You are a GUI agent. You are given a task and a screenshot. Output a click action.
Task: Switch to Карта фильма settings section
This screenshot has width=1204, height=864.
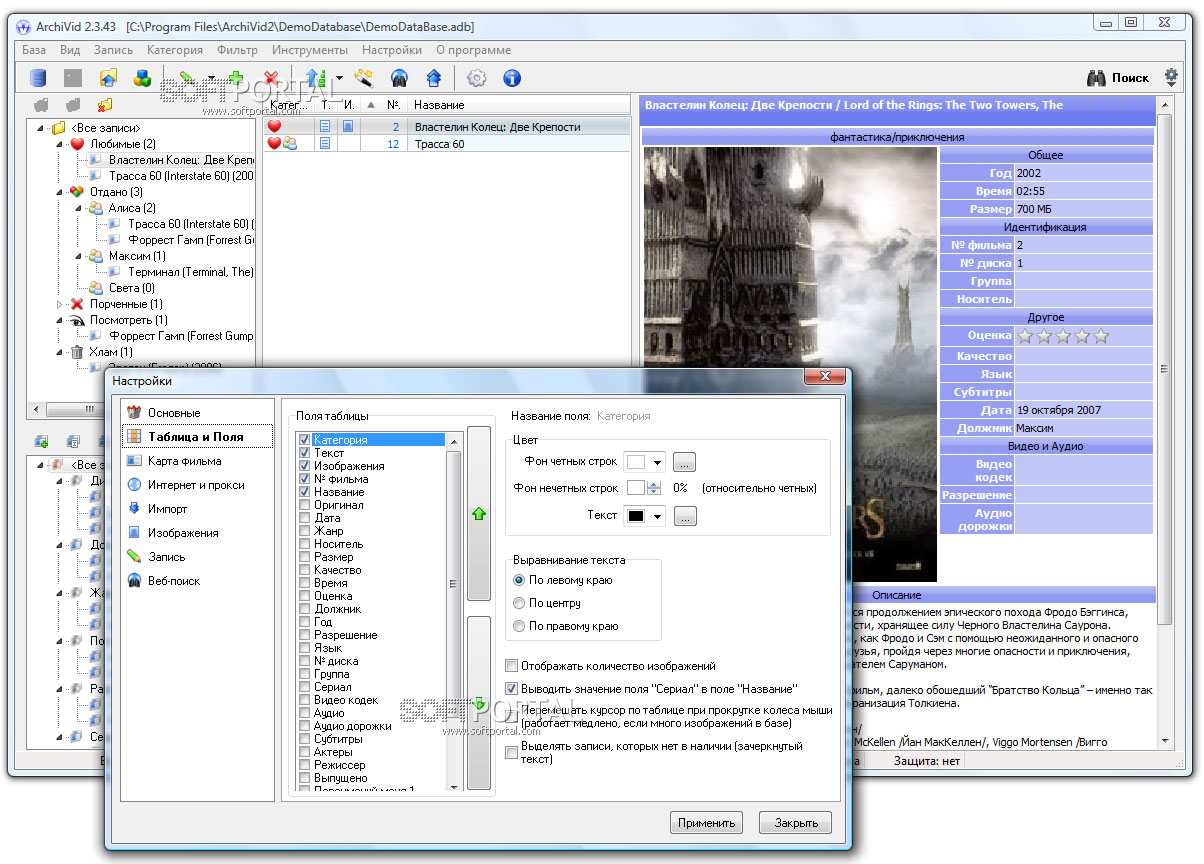(x=184, y=461)
